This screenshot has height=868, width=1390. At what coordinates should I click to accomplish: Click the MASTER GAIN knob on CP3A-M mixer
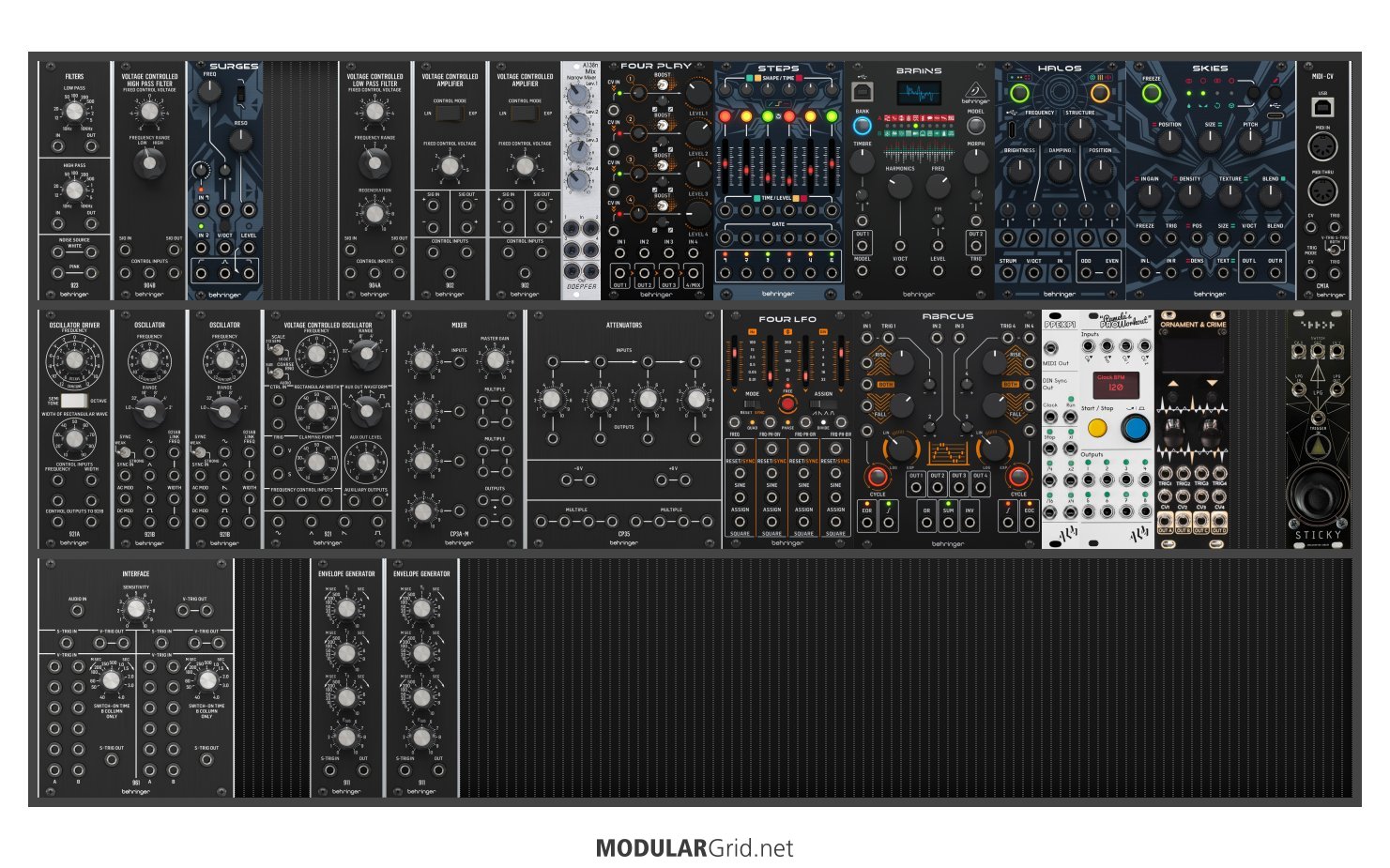pos(495,360)
